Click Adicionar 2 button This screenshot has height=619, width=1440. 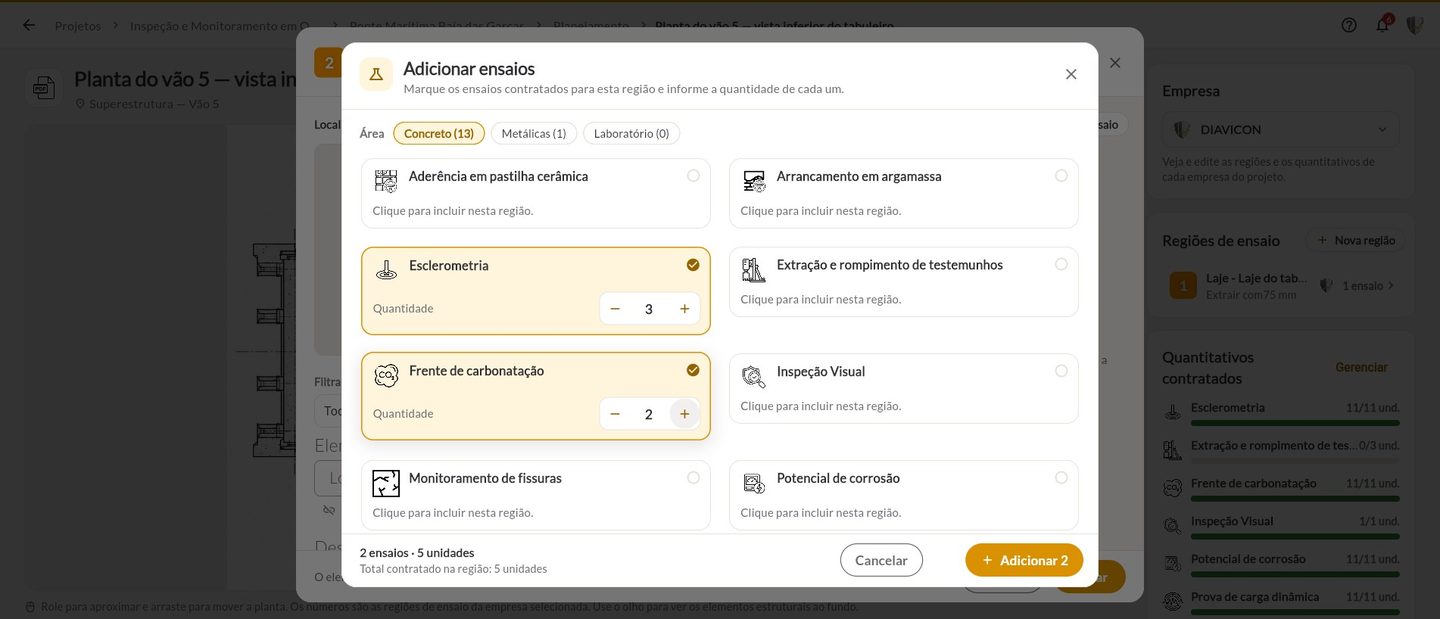tap(1024, 560)
